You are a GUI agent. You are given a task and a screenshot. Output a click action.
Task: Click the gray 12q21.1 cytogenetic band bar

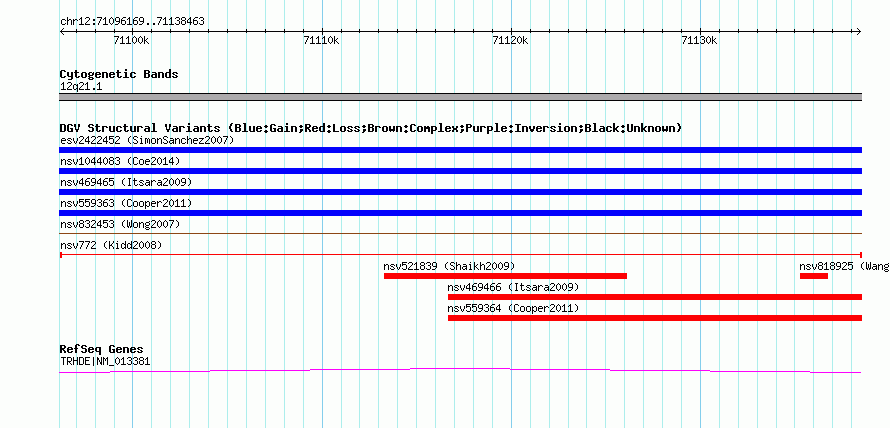tap(460, 97)
